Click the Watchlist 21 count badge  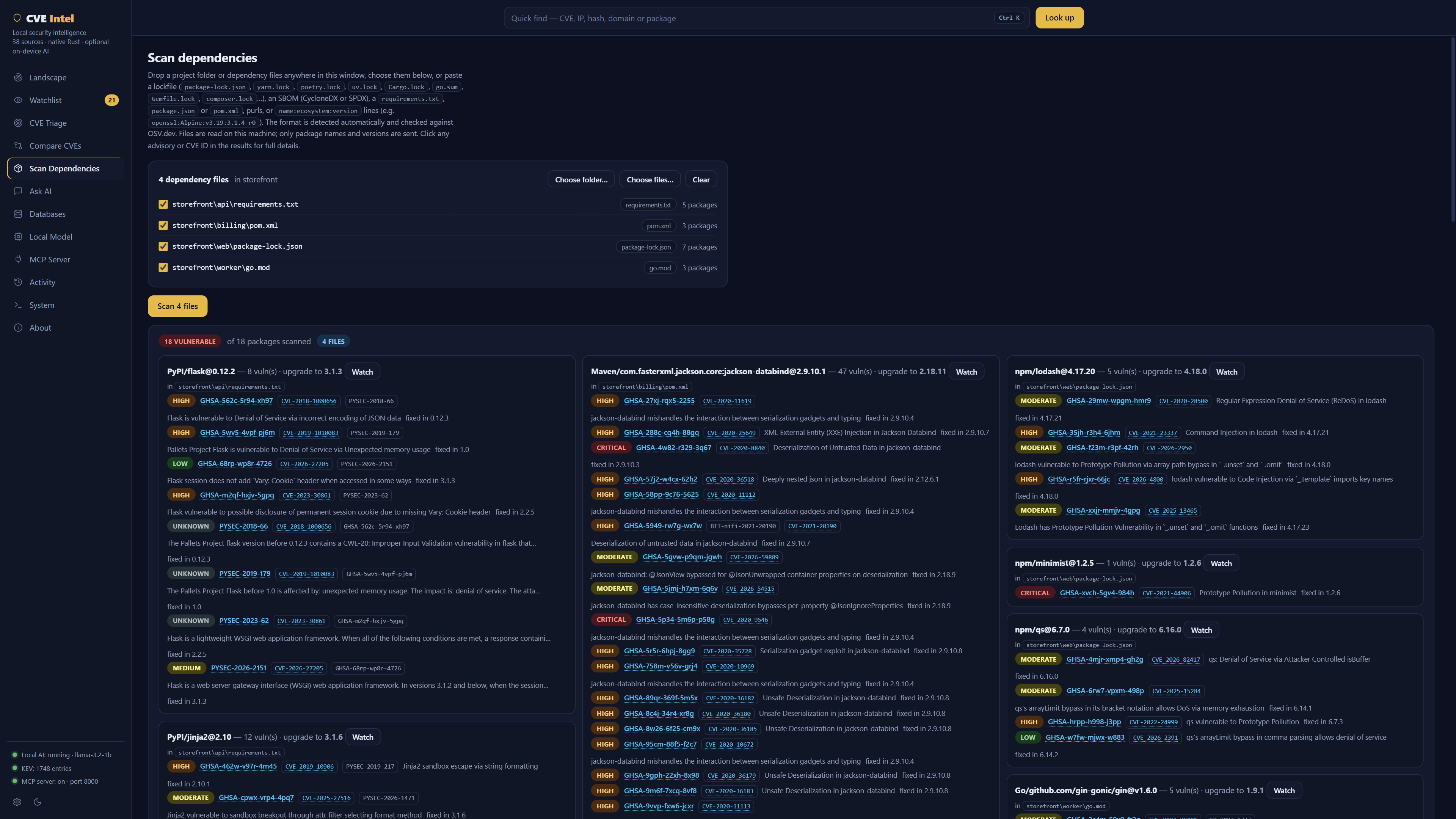(111, 100)
